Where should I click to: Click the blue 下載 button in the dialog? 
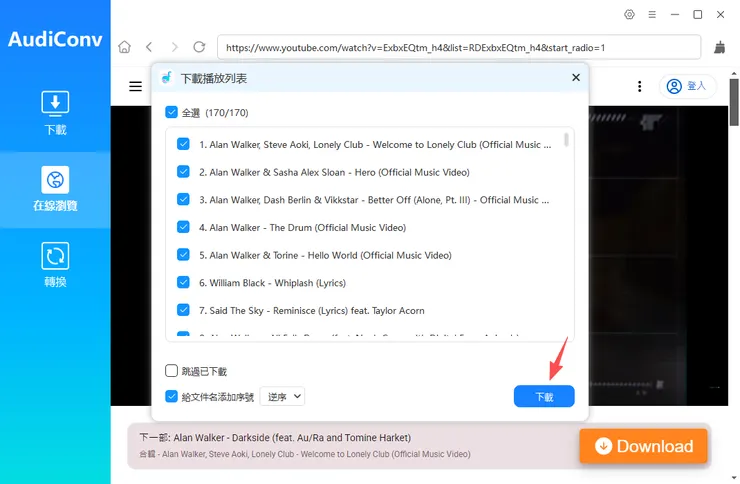coord(544,396)
